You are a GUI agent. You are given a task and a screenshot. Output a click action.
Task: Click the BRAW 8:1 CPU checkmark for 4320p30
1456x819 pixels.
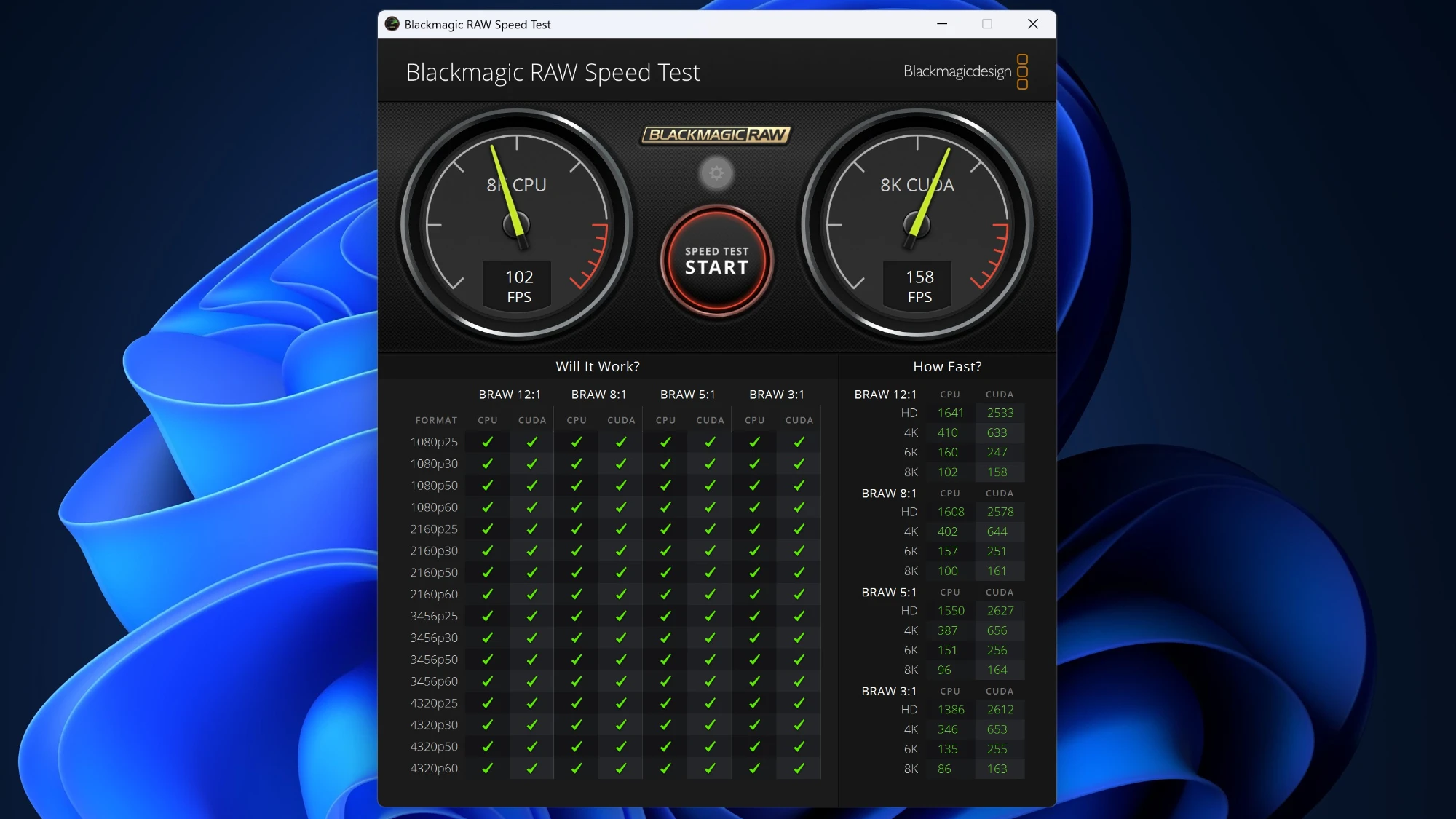(x=577, y=725)
